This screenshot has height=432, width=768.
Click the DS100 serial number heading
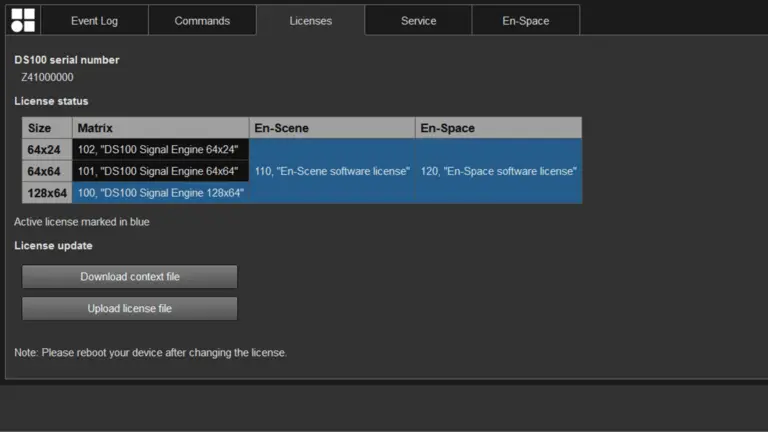pos(67,60)
